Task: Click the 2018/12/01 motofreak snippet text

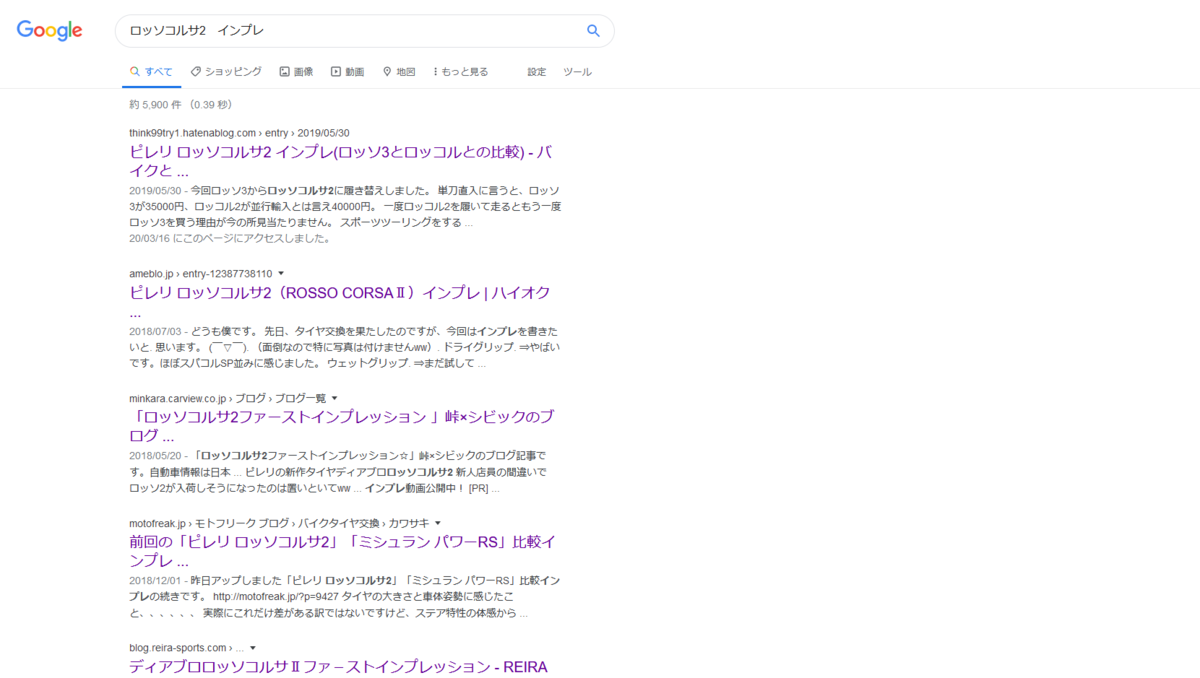Action: (345, 596)
